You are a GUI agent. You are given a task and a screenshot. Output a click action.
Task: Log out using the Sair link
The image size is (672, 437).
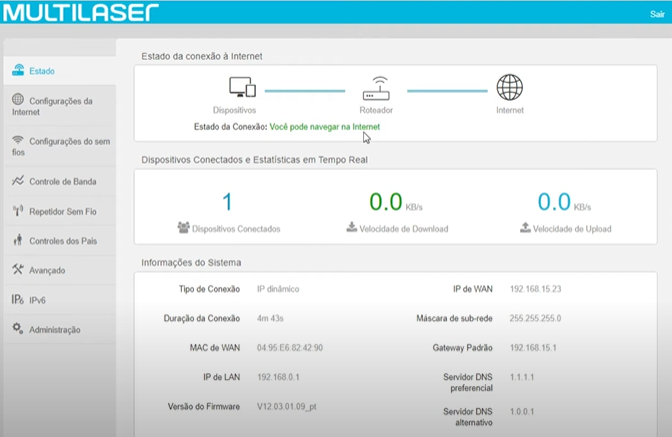tap(657, 14)
